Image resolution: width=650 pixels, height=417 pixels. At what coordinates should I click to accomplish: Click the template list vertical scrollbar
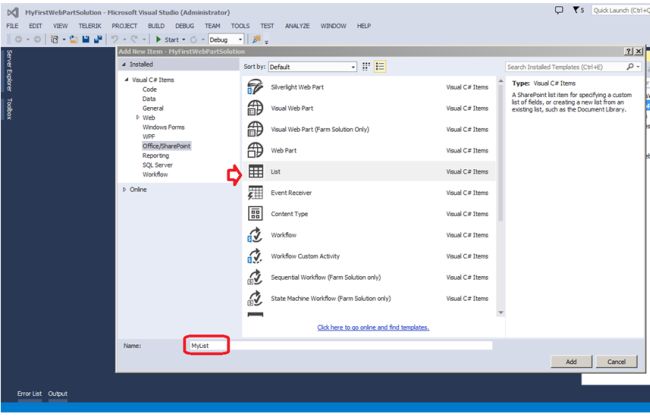(x=500, y=153)
